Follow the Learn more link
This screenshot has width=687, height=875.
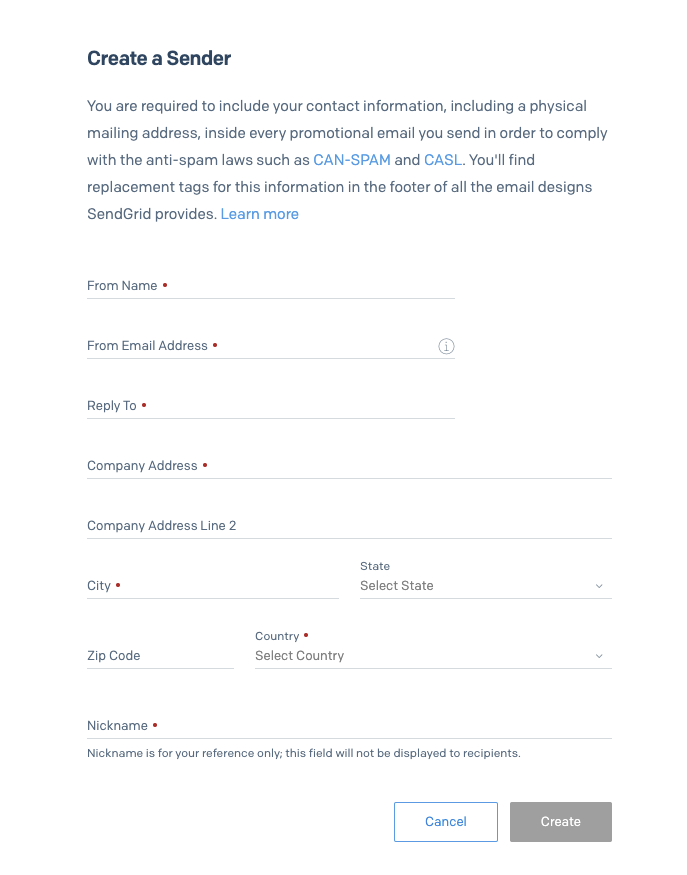[x=260, y=214]
